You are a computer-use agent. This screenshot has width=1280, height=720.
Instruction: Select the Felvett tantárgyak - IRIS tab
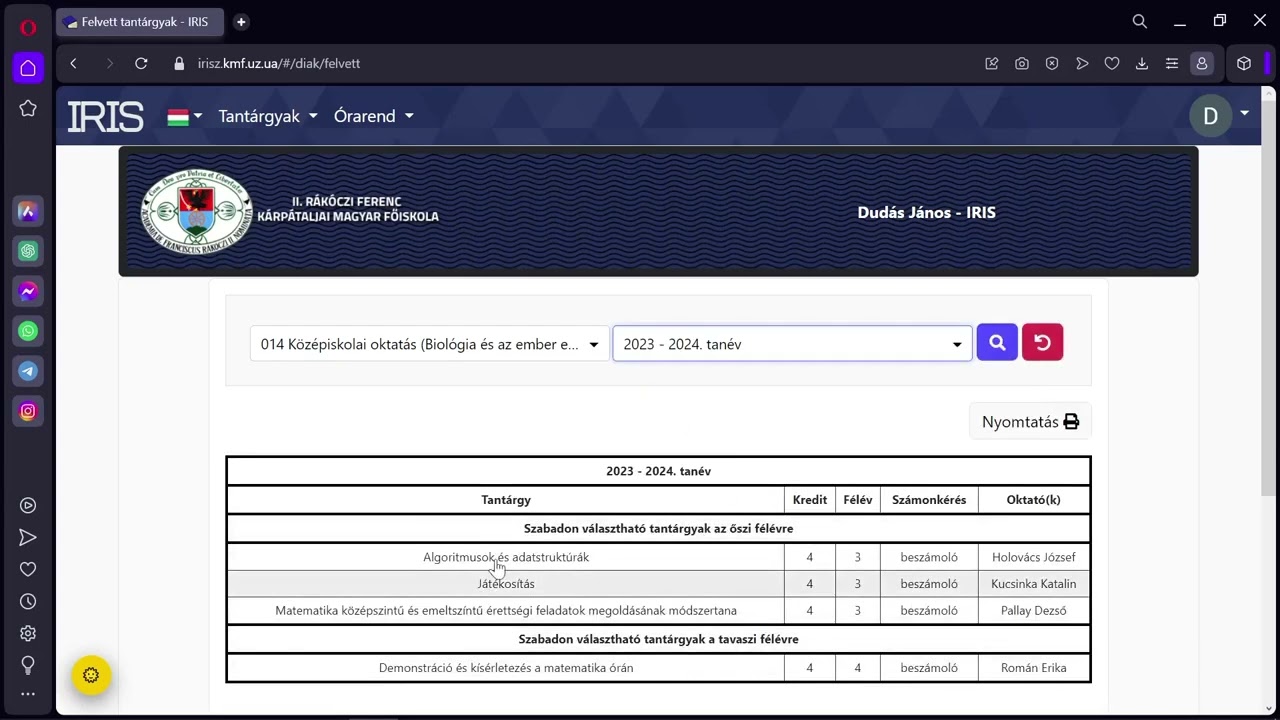pos(140,22)
